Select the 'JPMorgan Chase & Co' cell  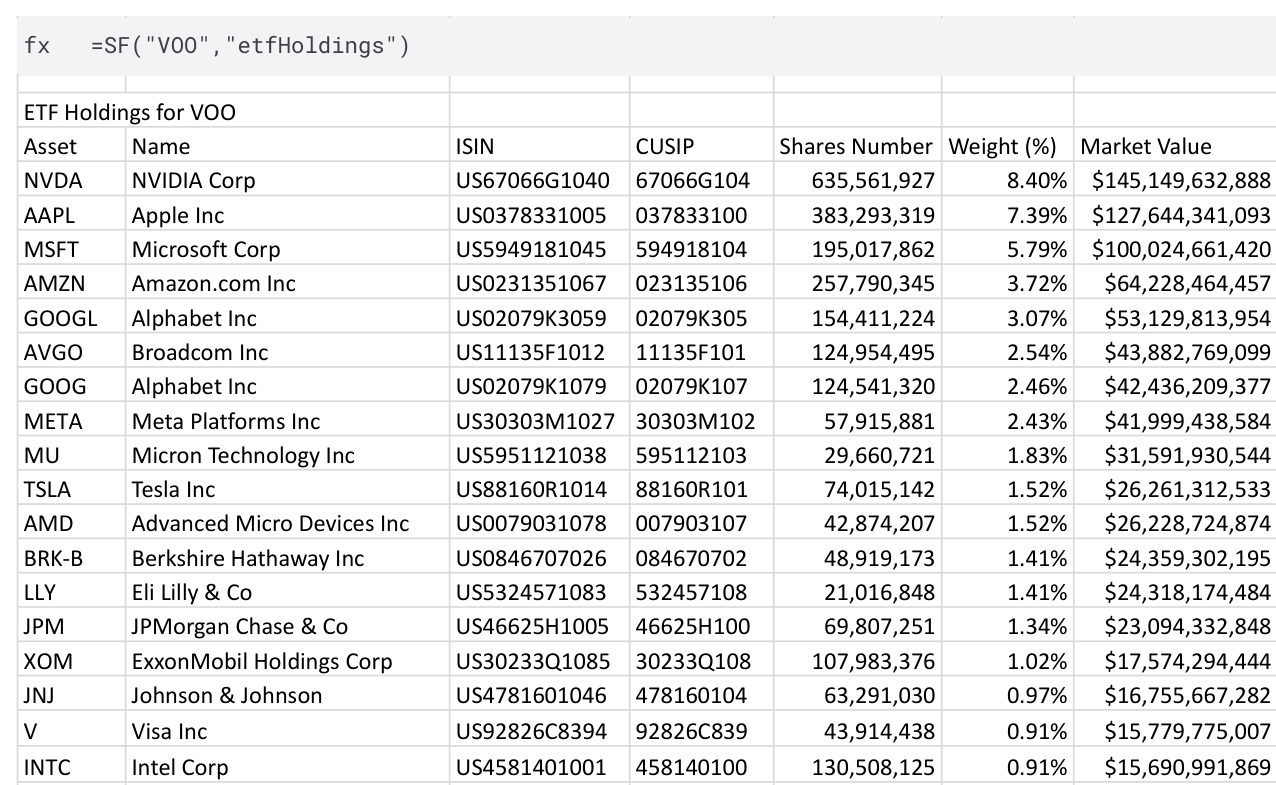(288, 626)
